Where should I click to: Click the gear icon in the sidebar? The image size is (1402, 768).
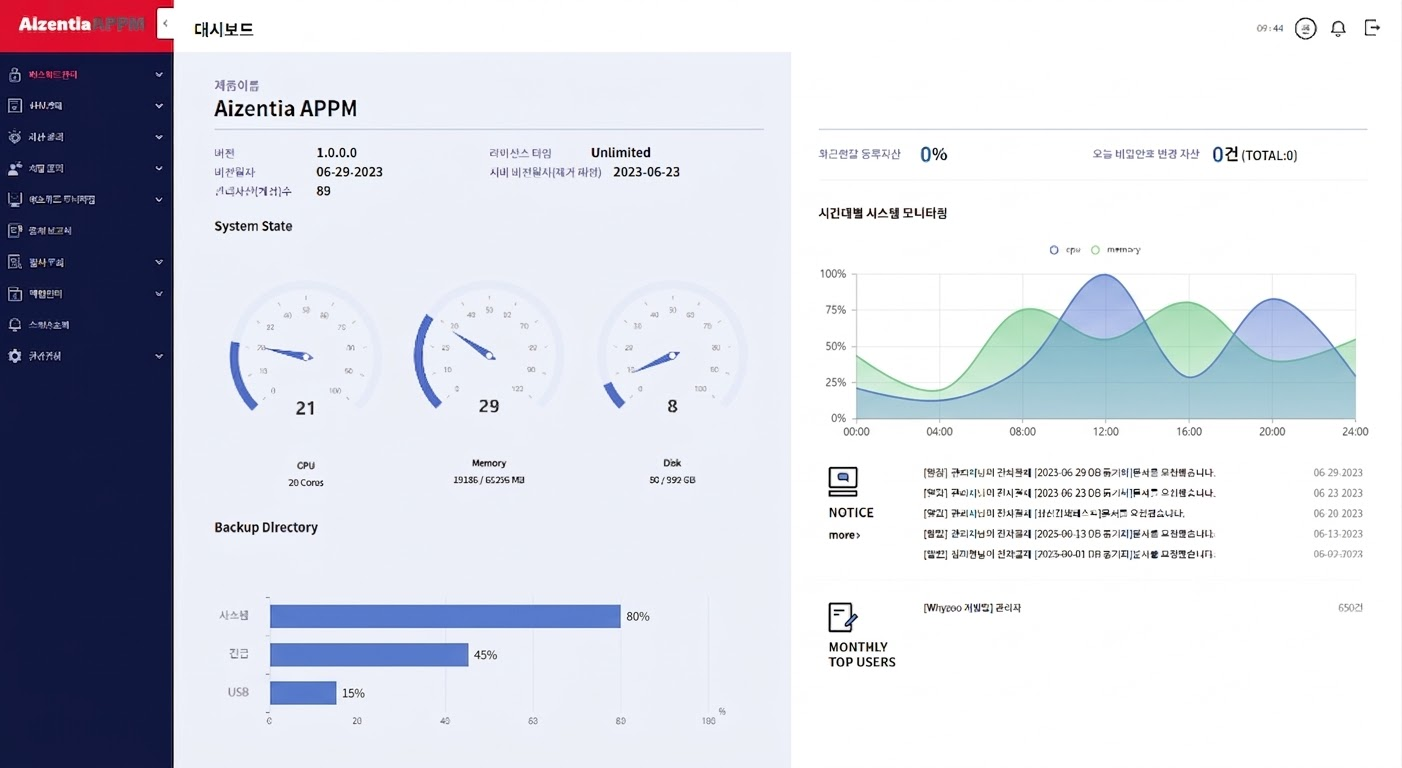[x=14, y=356]
